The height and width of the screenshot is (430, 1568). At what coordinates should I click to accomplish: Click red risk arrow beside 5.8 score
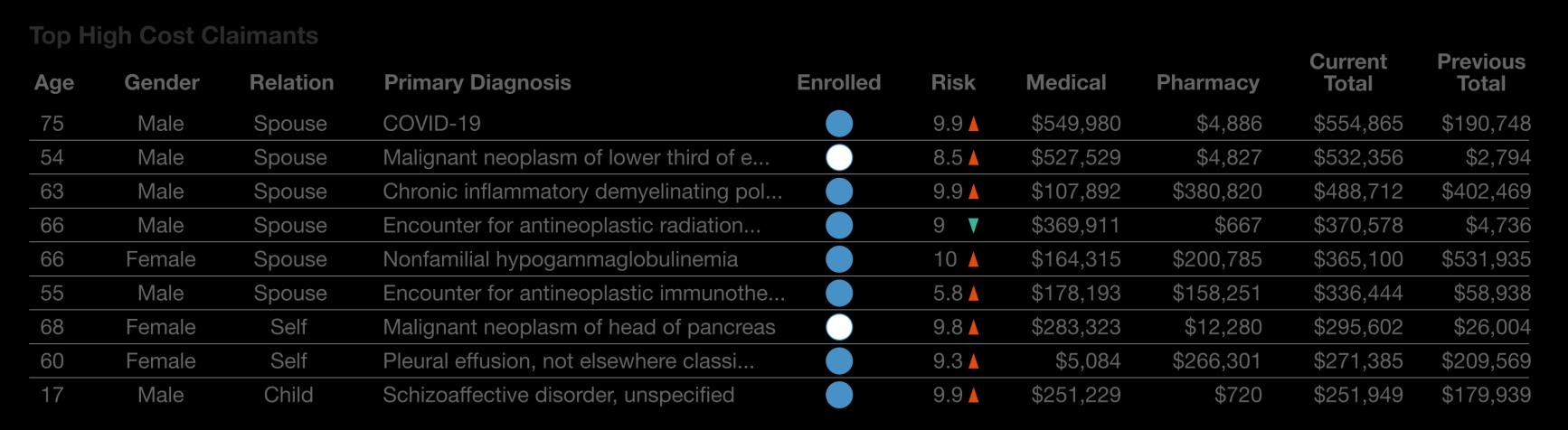[x=973, y=294]
